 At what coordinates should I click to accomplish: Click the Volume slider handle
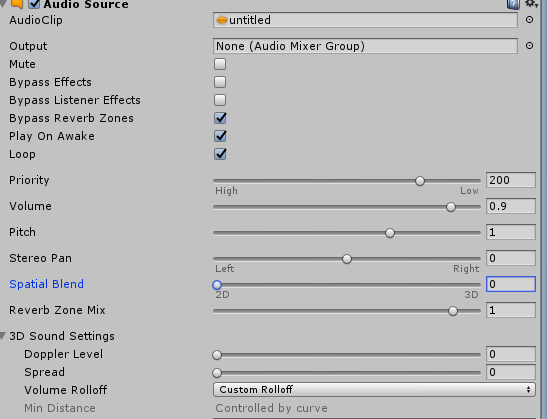[x=451, y=207]
